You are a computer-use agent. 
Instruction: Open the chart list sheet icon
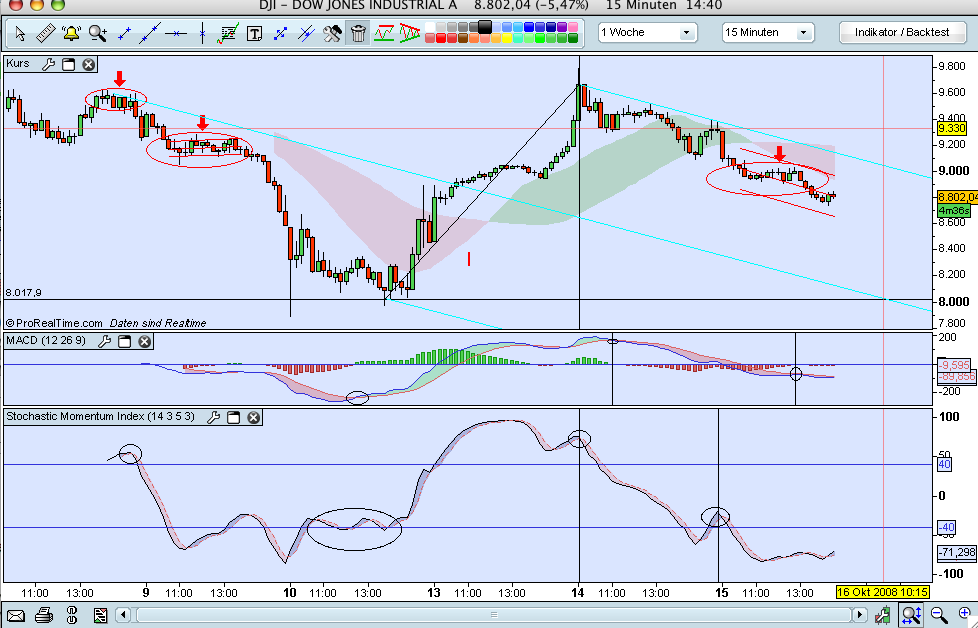(100, 616)
